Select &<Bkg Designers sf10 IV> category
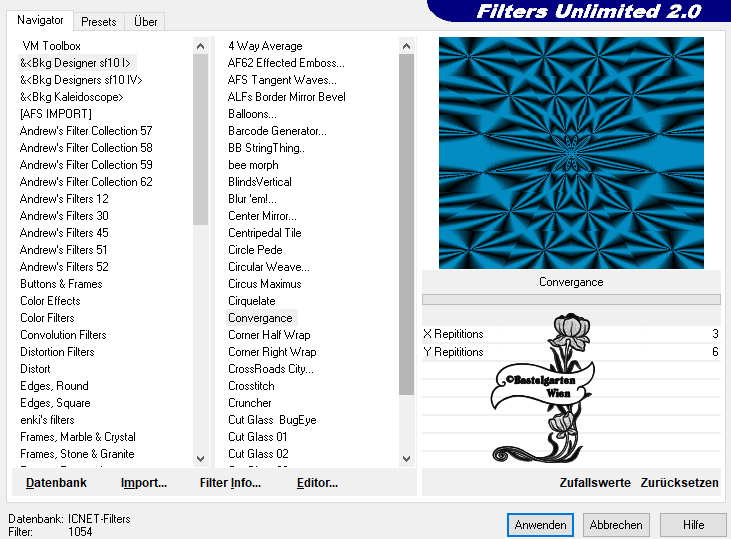 click(81, 80)
